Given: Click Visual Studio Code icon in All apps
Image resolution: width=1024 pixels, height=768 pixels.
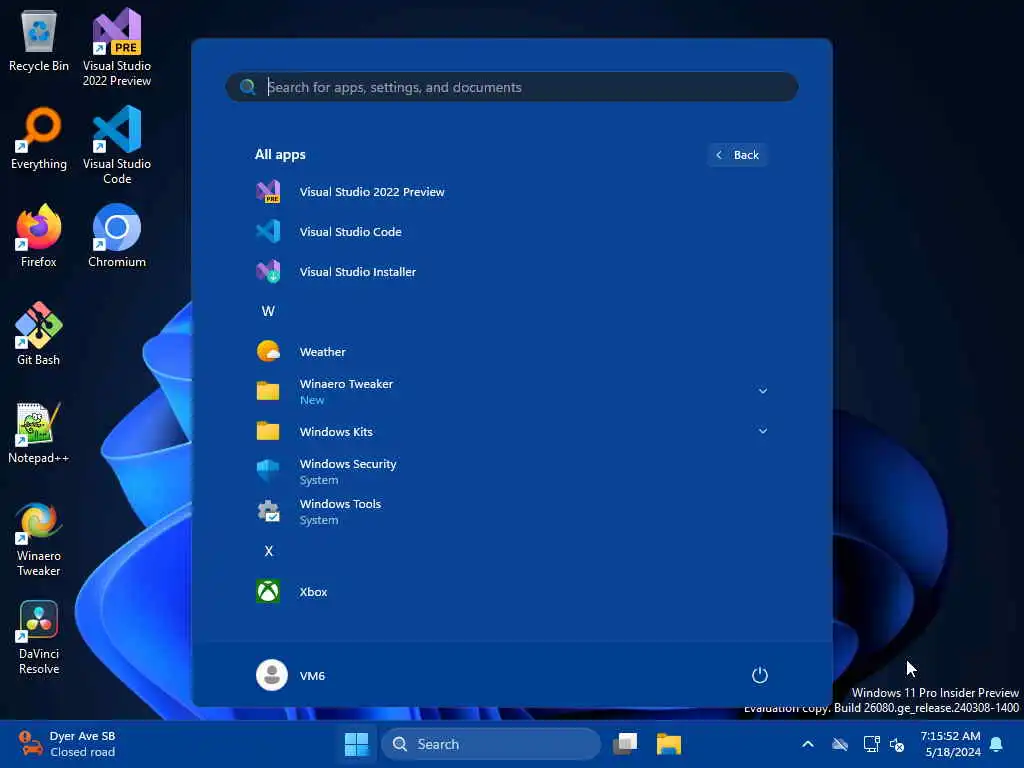Looking at the screenshot, I should coord(268,231).
